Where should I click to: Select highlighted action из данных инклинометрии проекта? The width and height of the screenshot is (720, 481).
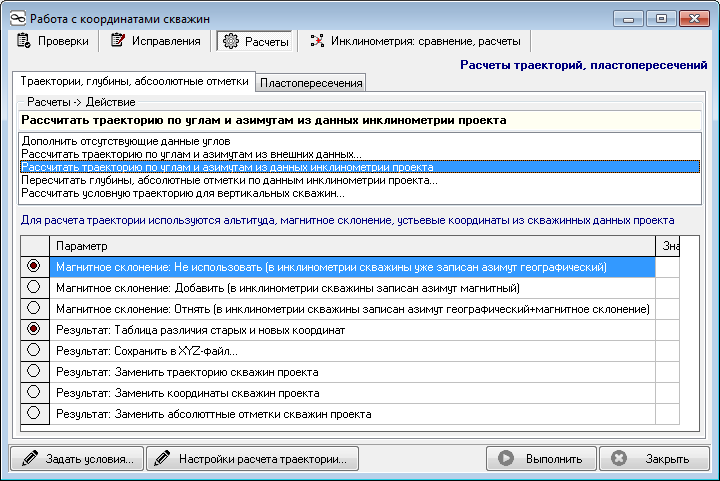pos(360,167)
